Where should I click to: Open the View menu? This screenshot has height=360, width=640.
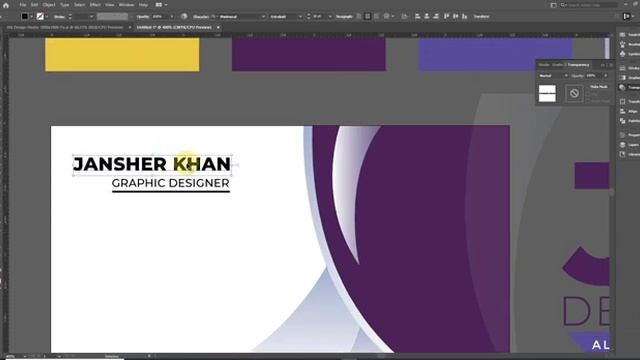(110, 5)
